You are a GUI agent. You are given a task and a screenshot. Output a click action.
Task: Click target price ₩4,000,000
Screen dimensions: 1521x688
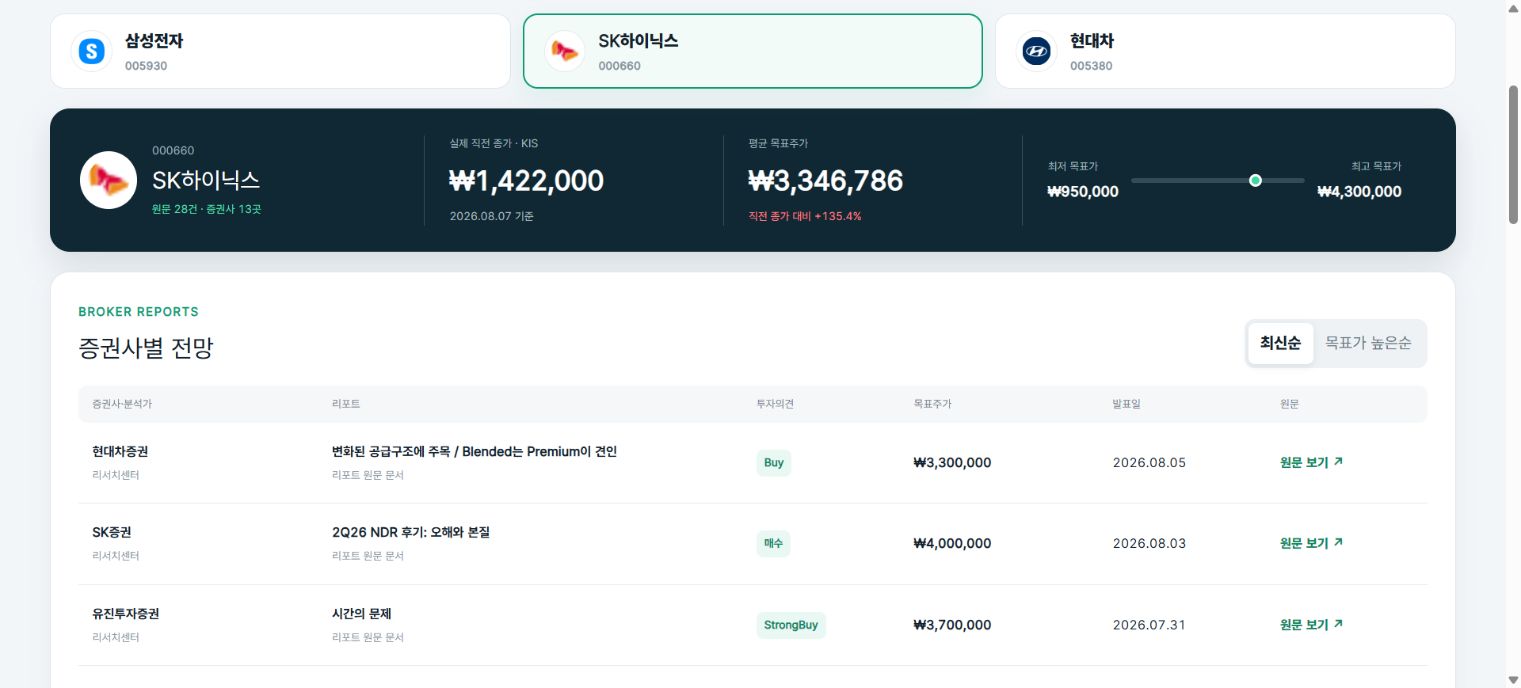point(952,543)
